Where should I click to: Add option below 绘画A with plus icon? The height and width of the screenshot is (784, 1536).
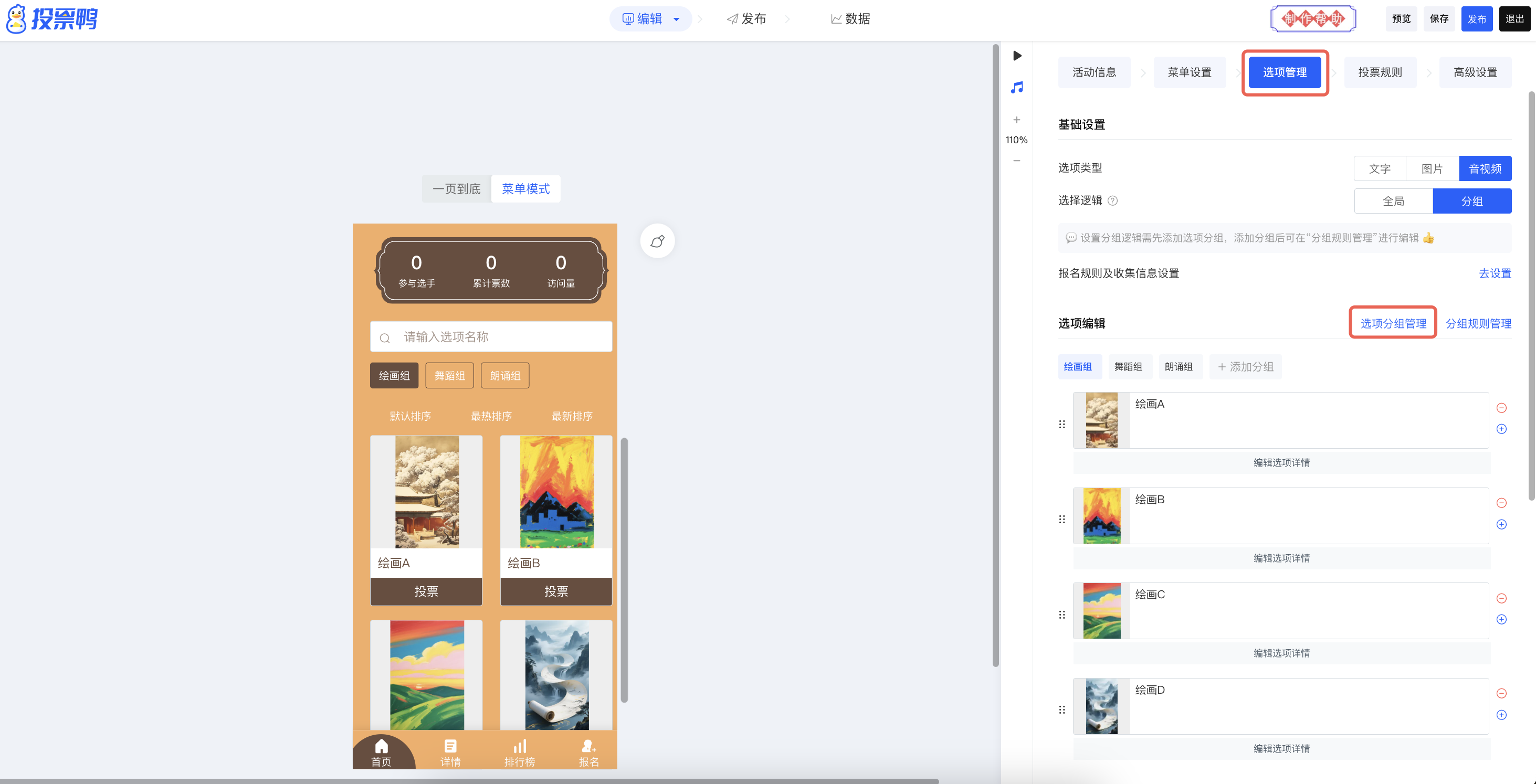pyautogui.click(x=1501, y=429)
